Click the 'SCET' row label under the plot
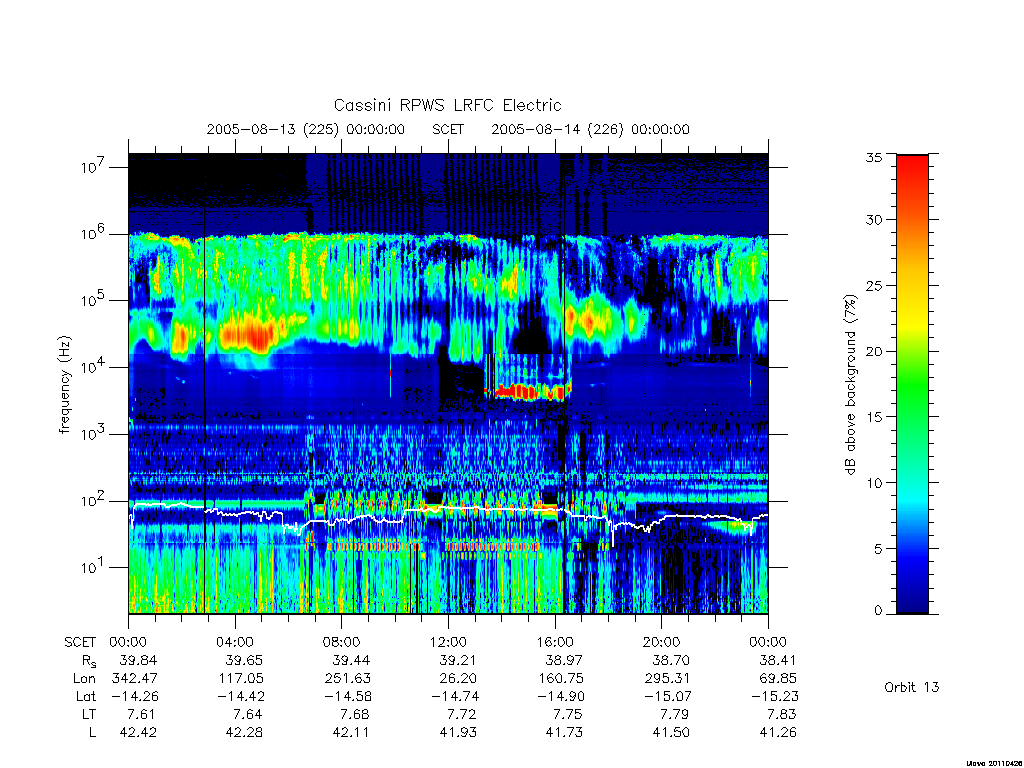1024x768 pixels. [x=80, y=642]
